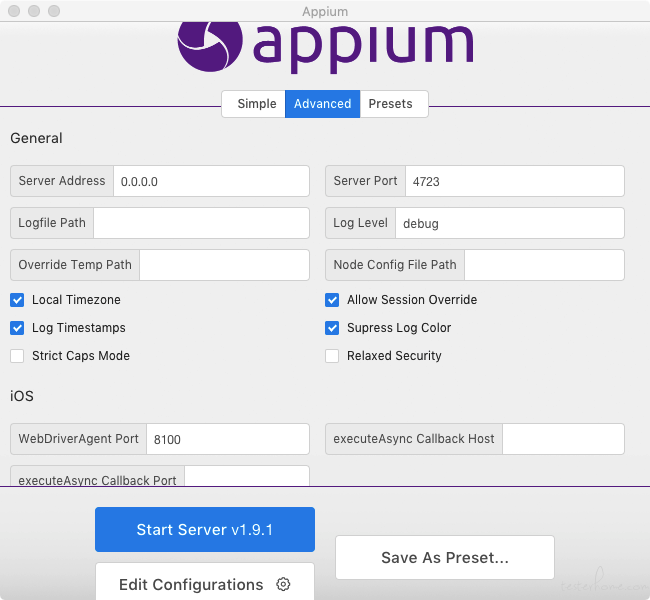Click the WebDriverAgent Port field showing 8100
Image resolution: width=650 pixels, height=600 pixels.
(228, 439)
